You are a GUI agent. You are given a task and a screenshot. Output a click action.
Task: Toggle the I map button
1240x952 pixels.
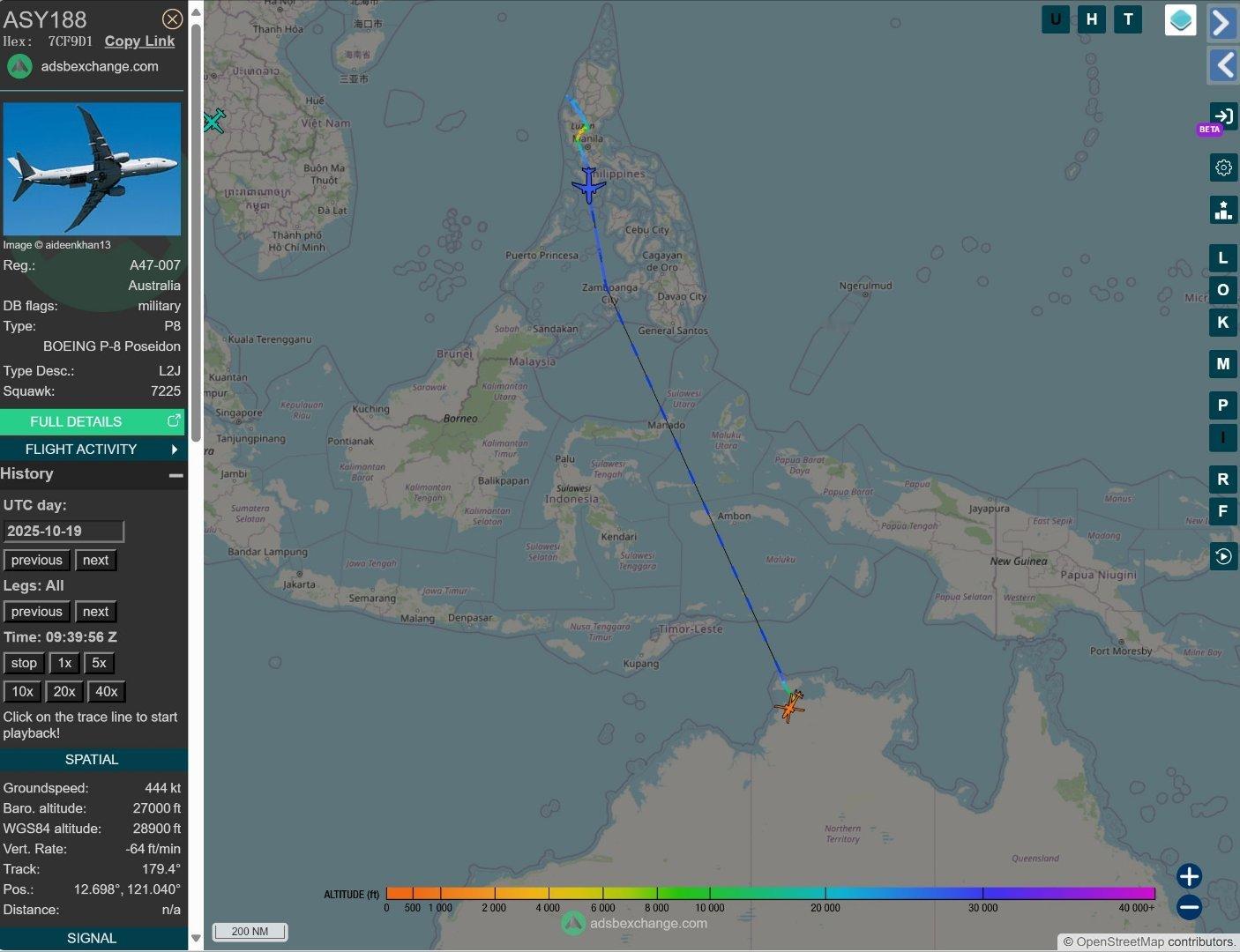1222,437
